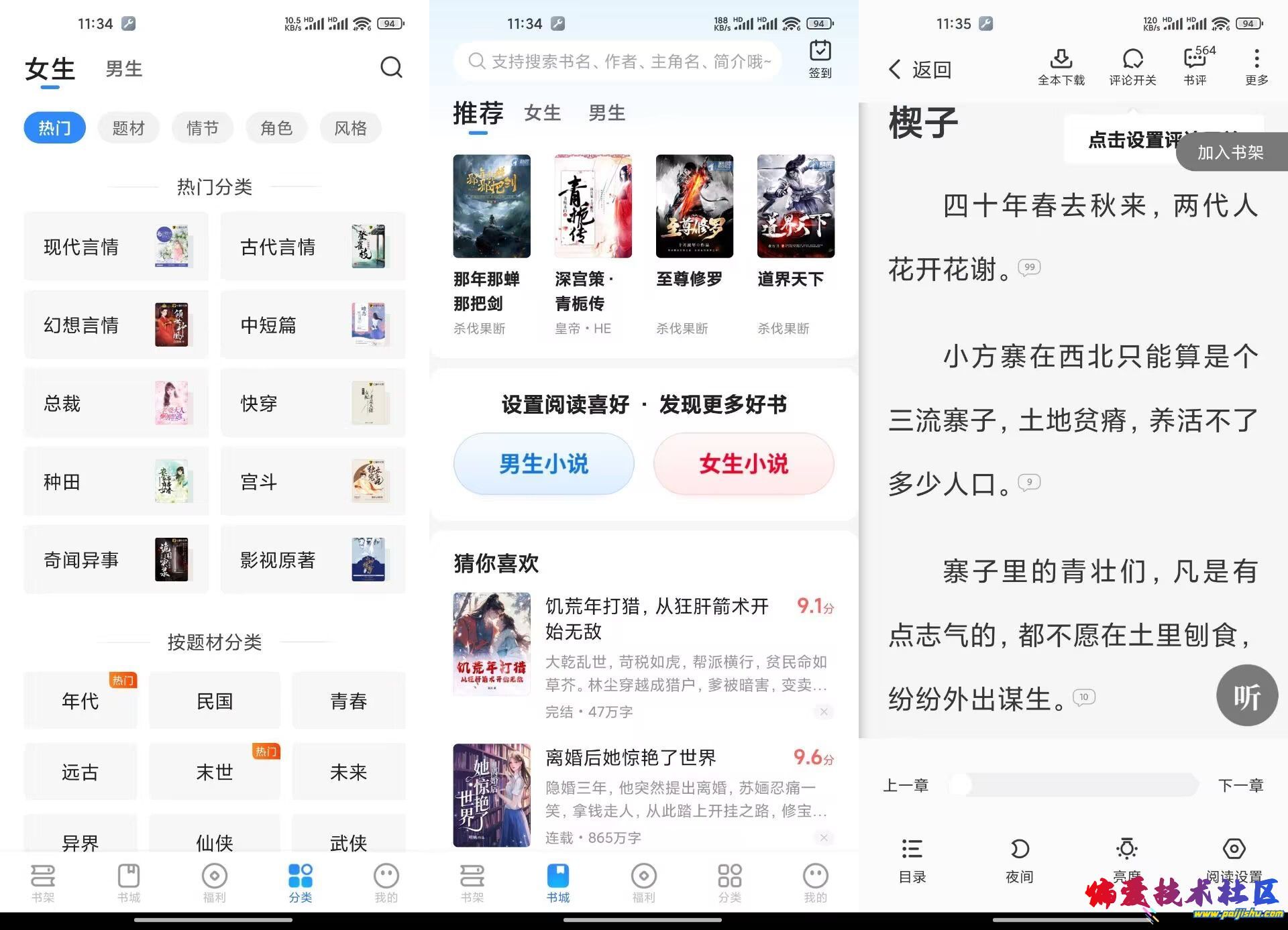The height and width of the screenshot is (930, 1288).
Task: Select the 情节 filter chip
Action: click(x=203, y=128)
